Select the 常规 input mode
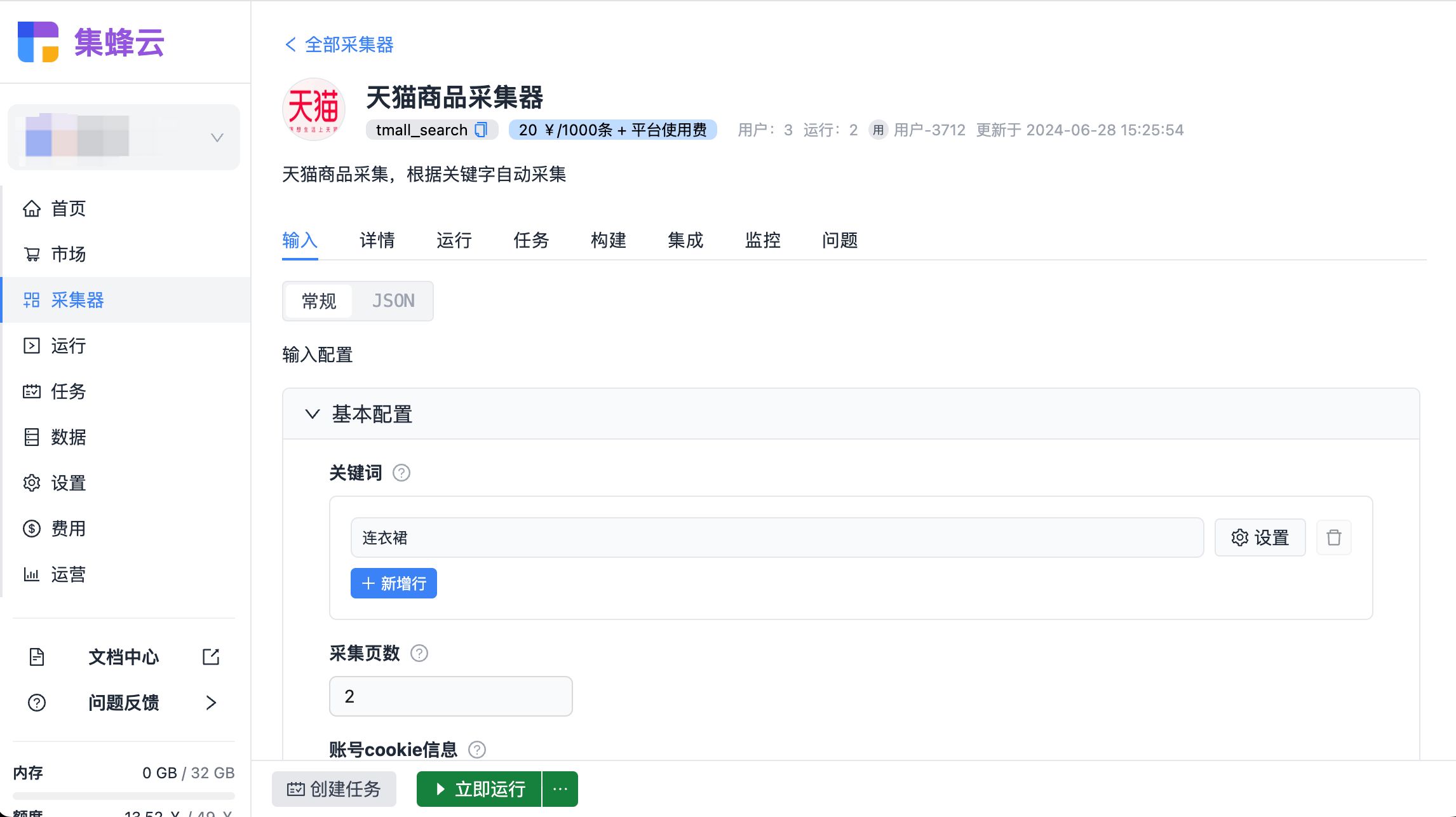This screenshot has width=1456, height=817. pyautogui.click(x=319, y=301)
